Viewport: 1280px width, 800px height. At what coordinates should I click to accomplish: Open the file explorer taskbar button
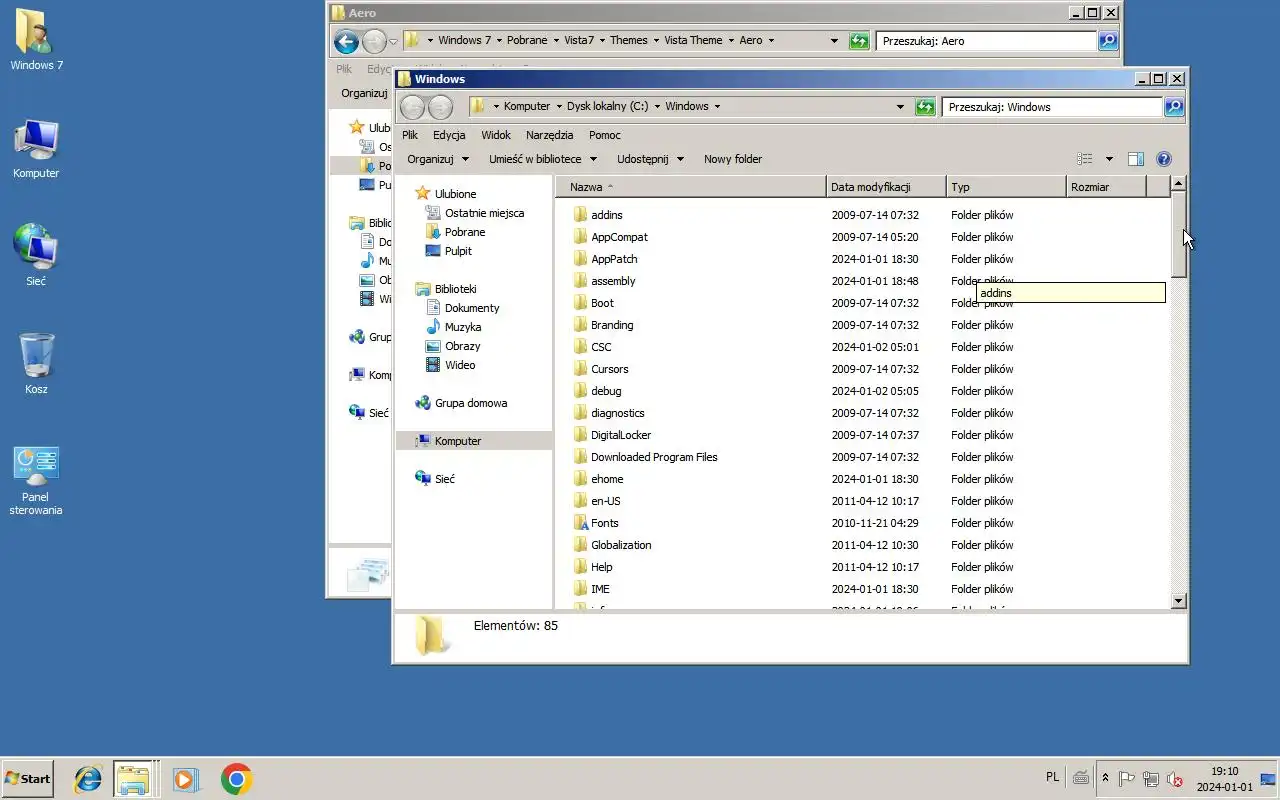[x=132, y=779]
